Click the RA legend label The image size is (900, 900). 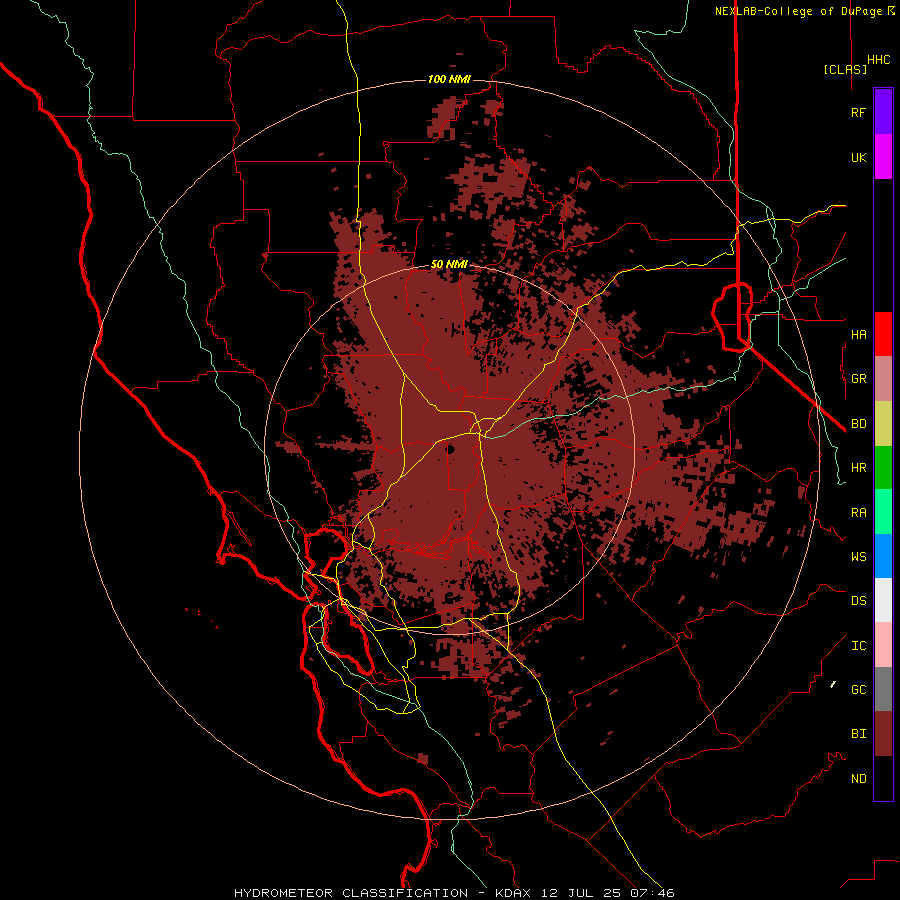pos(858,513)
